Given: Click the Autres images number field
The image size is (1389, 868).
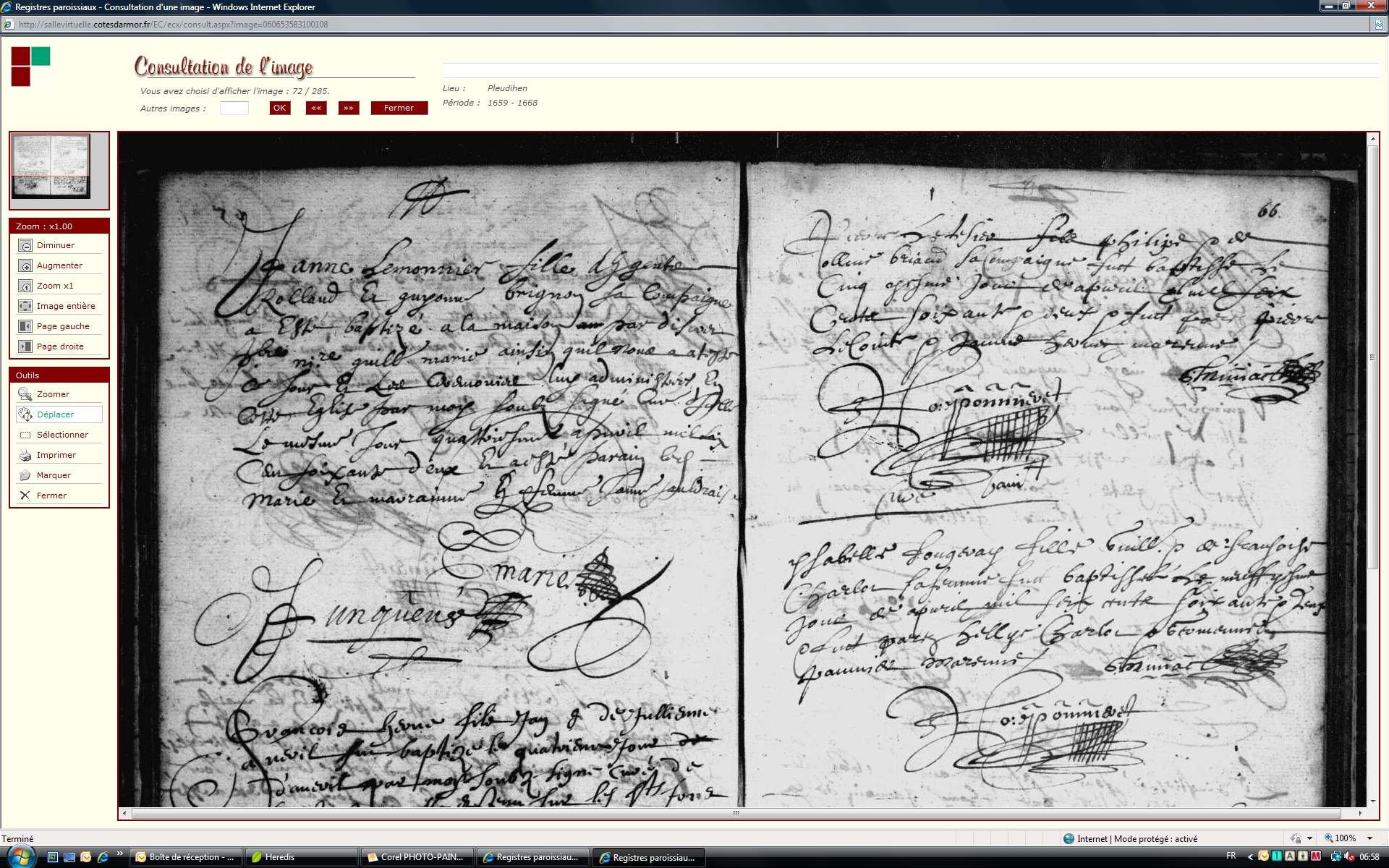Looking at the screenshot, I should click(x=234, y=109).
